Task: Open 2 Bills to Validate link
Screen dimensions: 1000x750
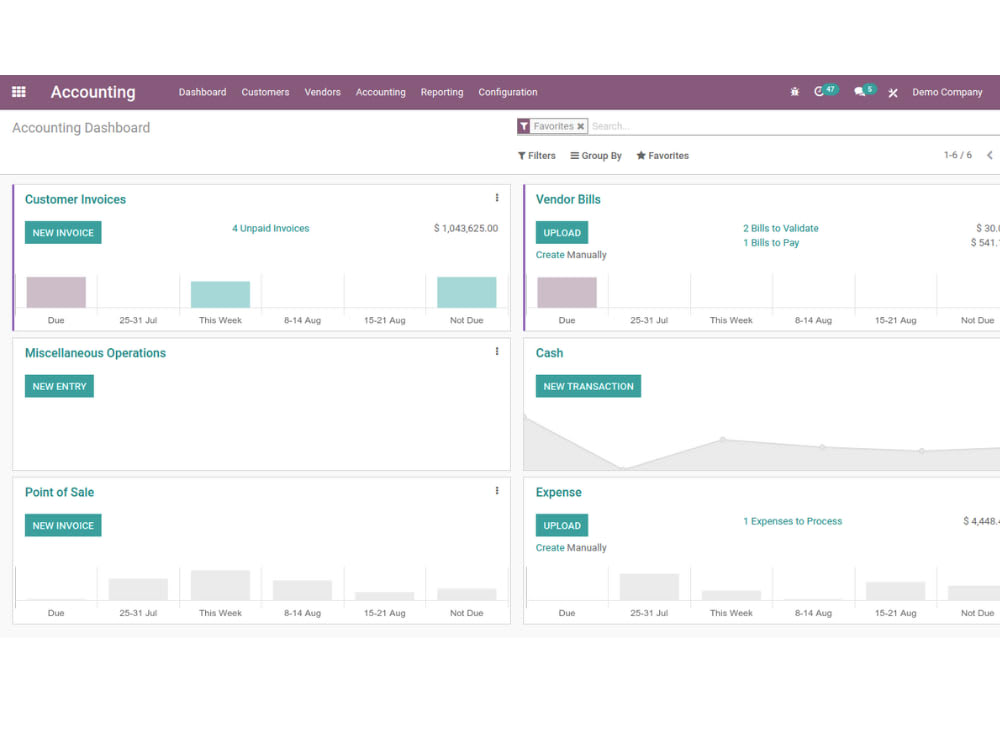Action: pos(781,228)
